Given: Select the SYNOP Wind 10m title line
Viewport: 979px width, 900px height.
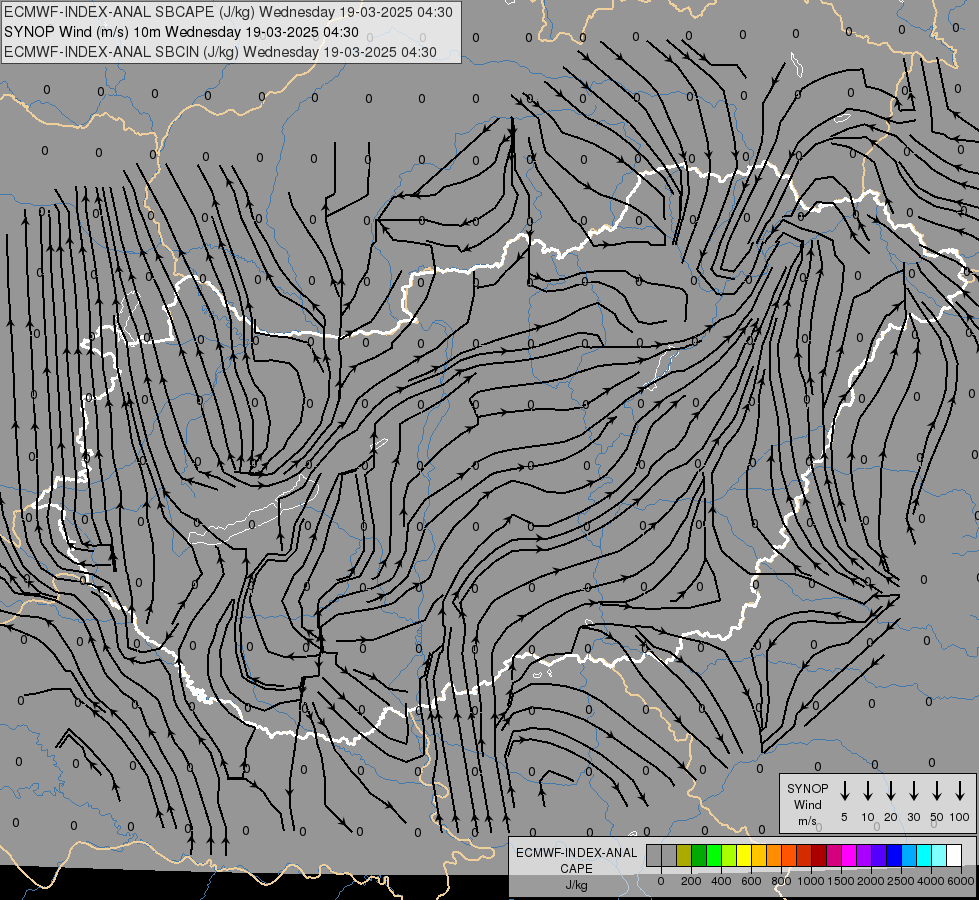Looking at the screenshot, I should tap(181, 32).
